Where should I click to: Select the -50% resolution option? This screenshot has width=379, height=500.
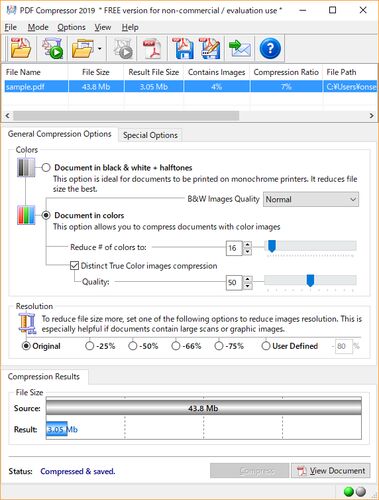tap(133, 346)
